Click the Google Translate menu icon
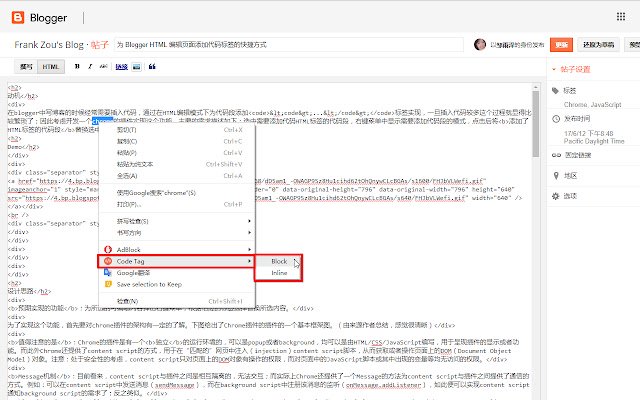Screen dimensions: 640x400 click(x=108, y=273)
